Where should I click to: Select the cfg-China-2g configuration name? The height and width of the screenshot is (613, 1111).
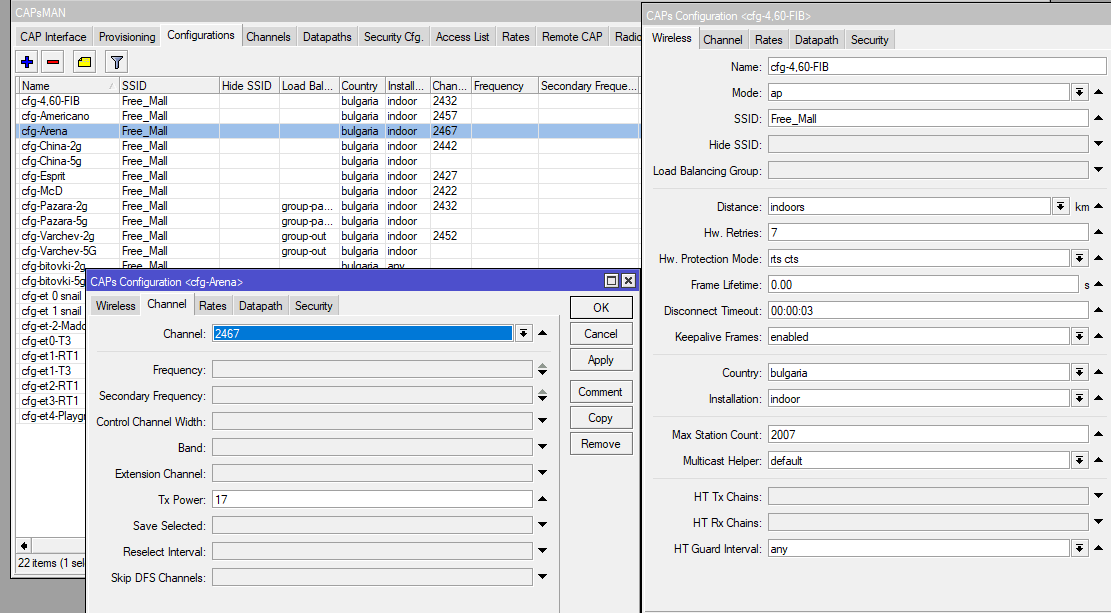51,145
